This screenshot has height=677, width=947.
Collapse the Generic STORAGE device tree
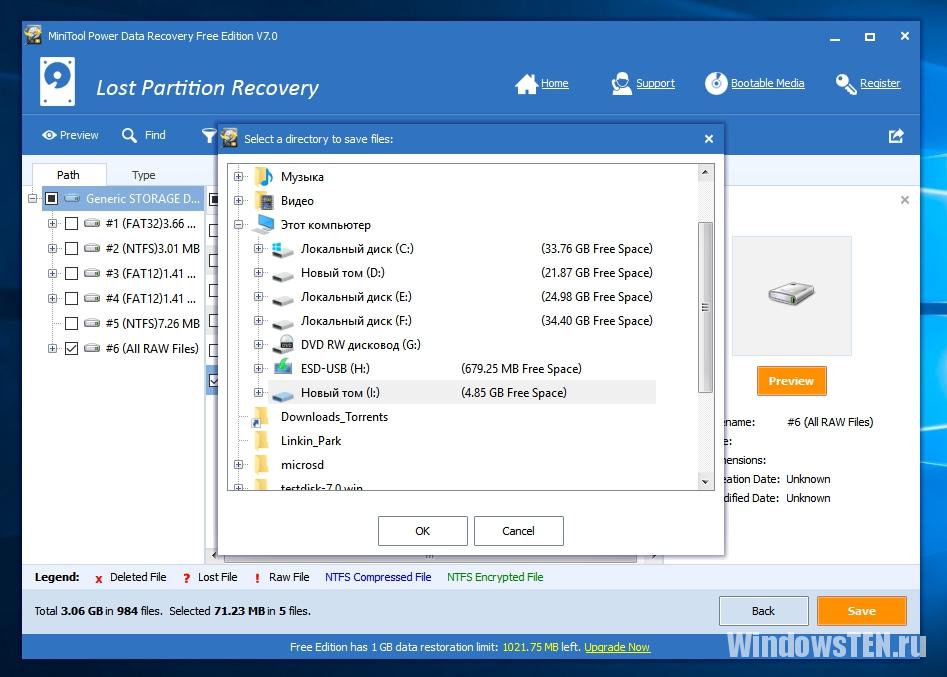pyautogui.click(x=33, y=198)
